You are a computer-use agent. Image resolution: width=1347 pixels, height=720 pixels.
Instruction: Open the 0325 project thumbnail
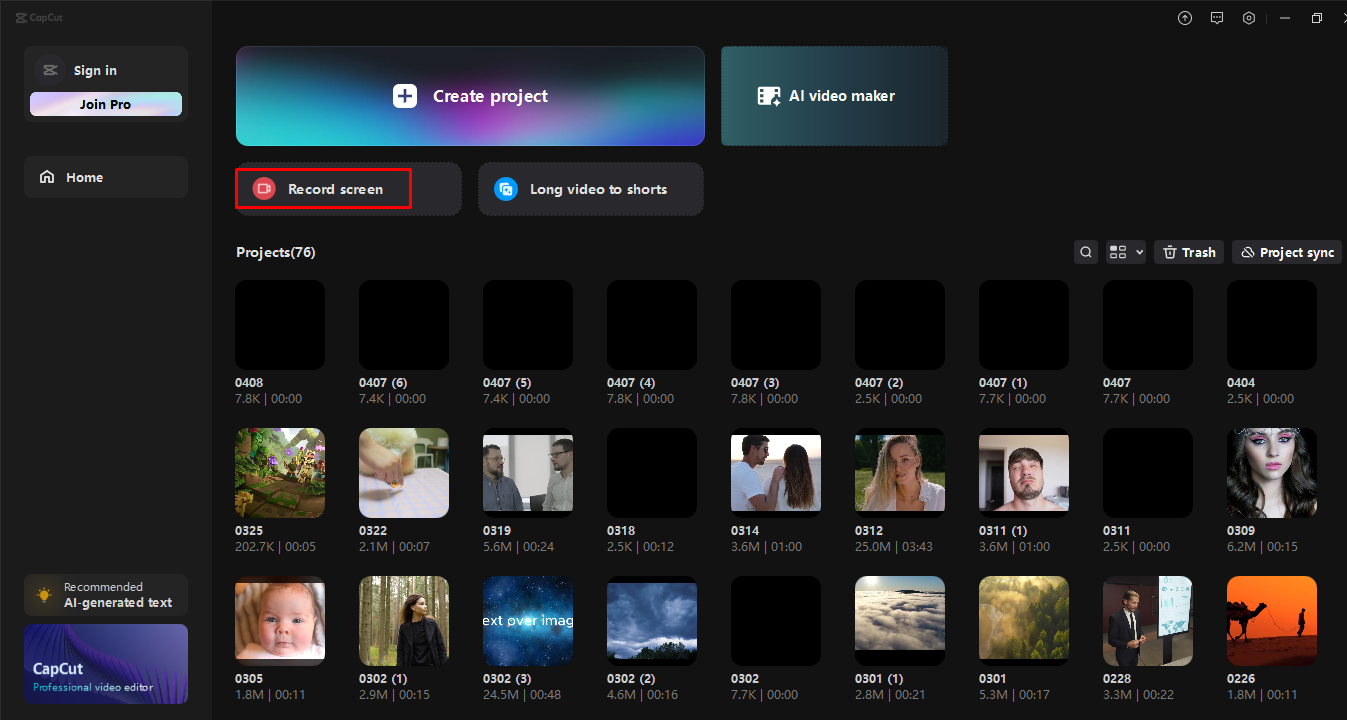tap(279, 472)
